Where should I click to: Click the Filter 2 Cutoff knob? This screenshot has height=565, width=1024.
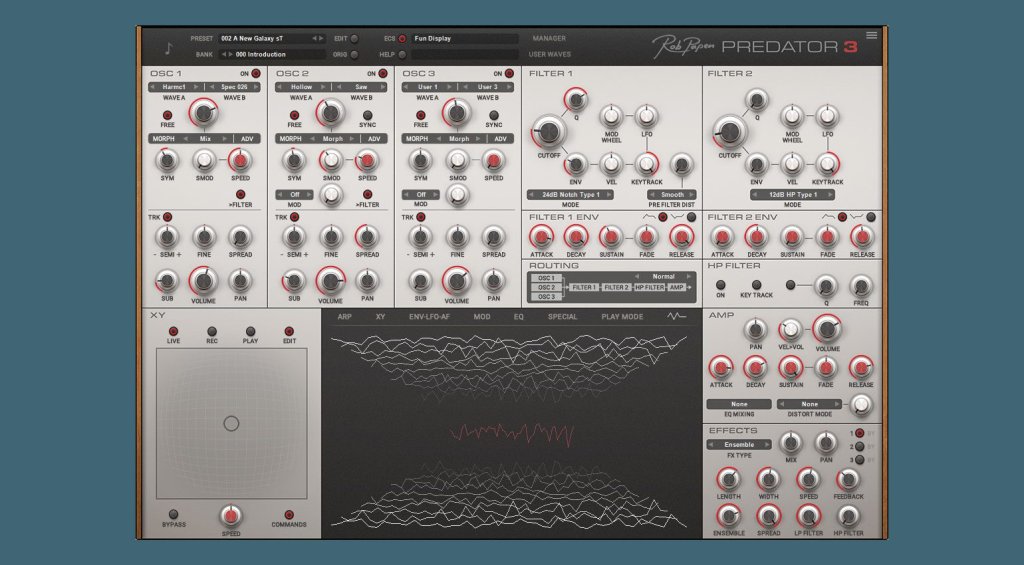coord(729,131)
